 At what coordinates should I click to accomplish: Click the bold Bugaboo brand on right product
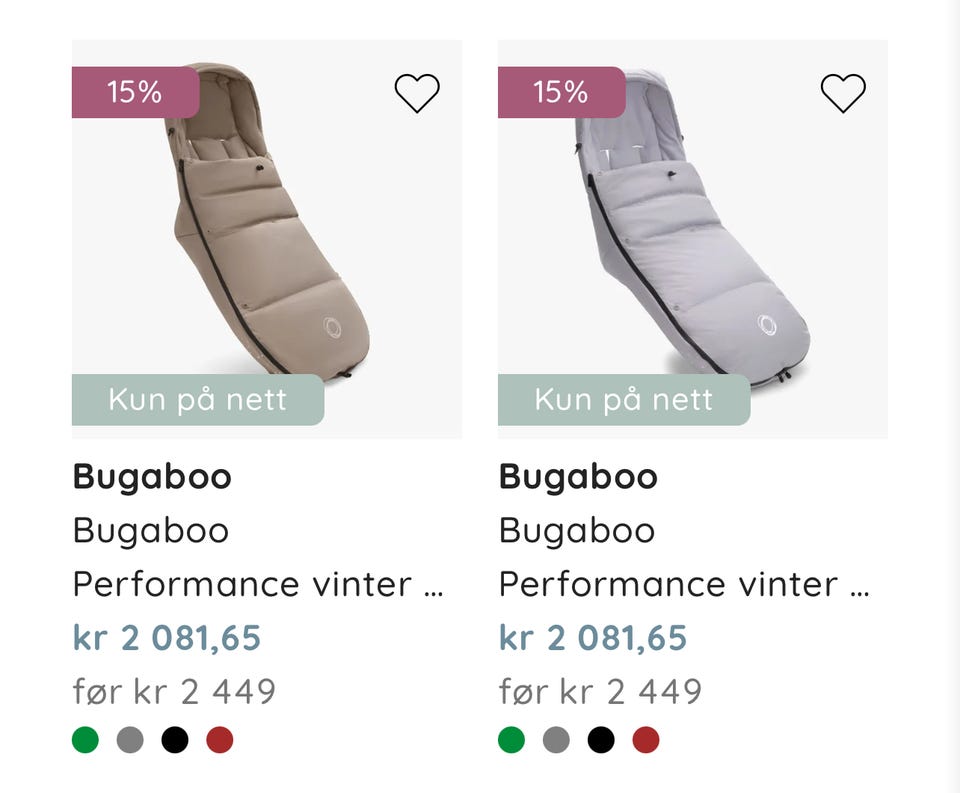578,477
